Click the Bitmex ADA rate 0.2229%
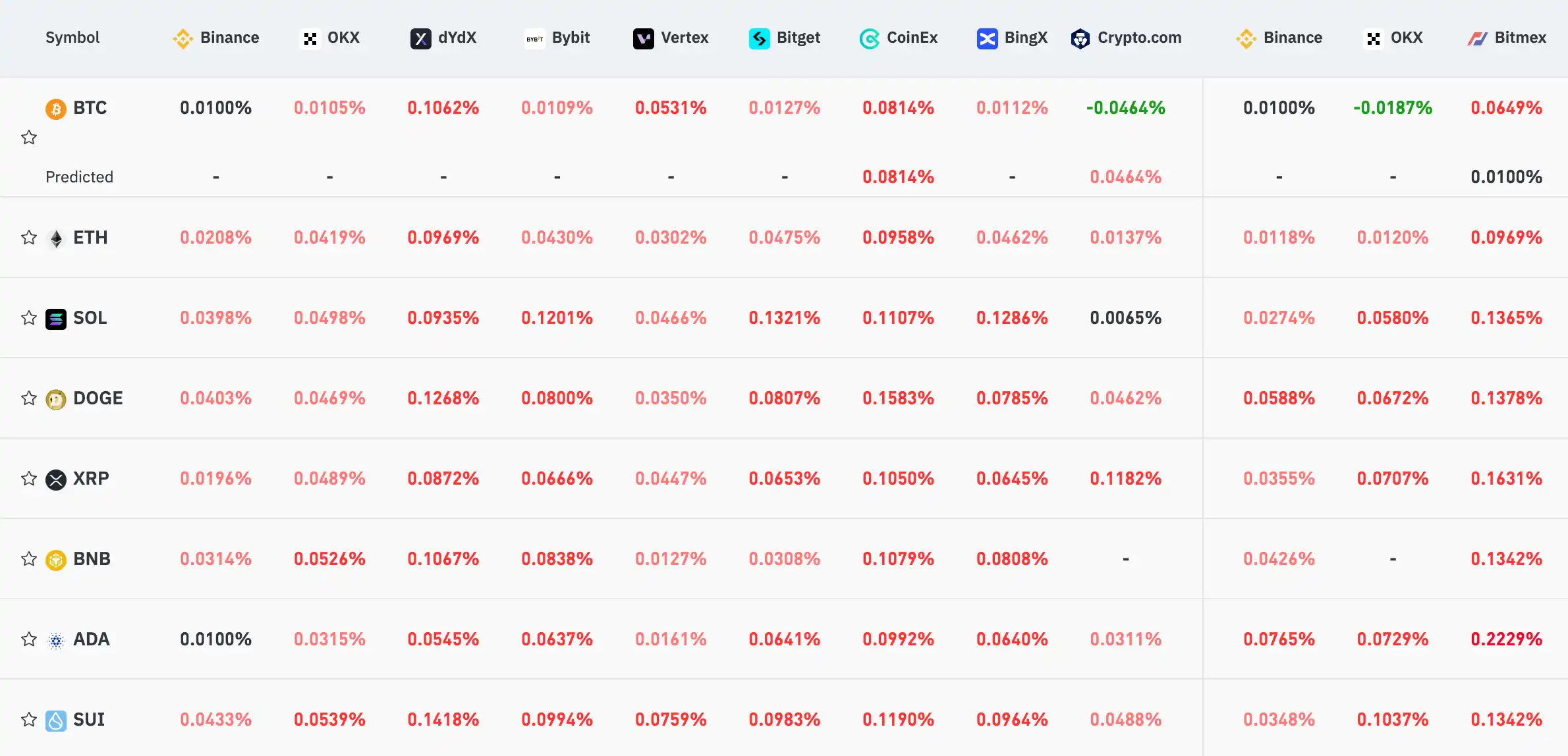1568x756 pixels. tap(1506, 639)
